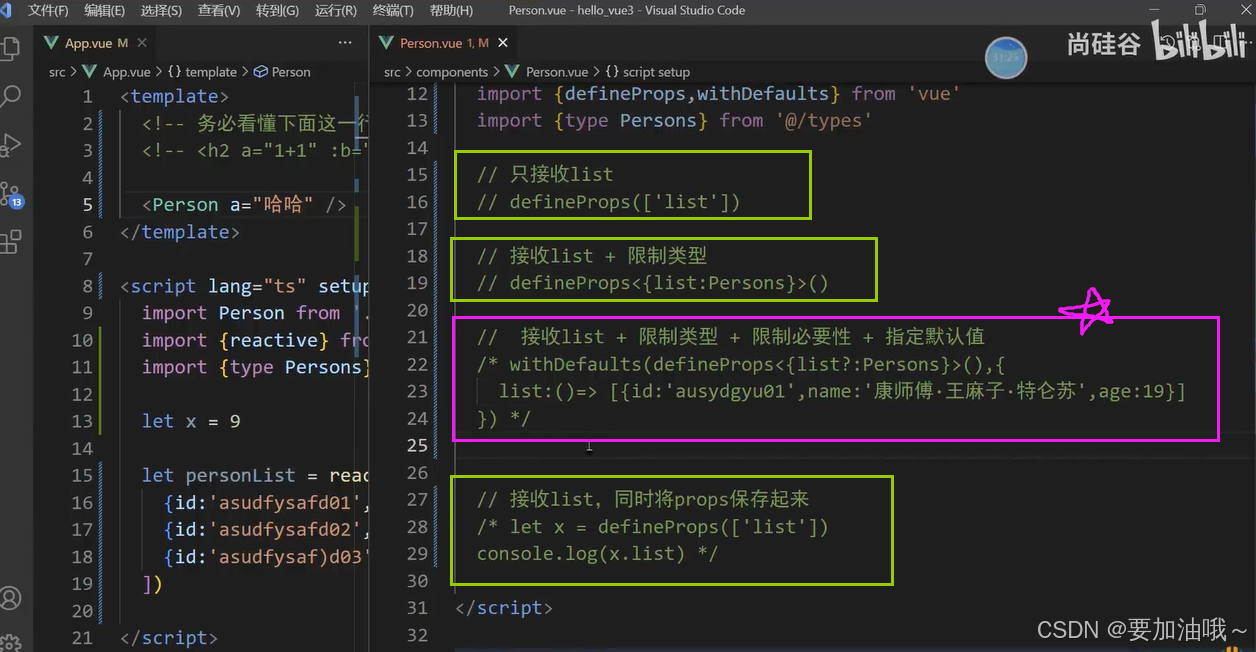This screenshot has height=652, width=1256.
Task: Click line number 25 in Person.vue editor
Action: click(x=417, y=445)
